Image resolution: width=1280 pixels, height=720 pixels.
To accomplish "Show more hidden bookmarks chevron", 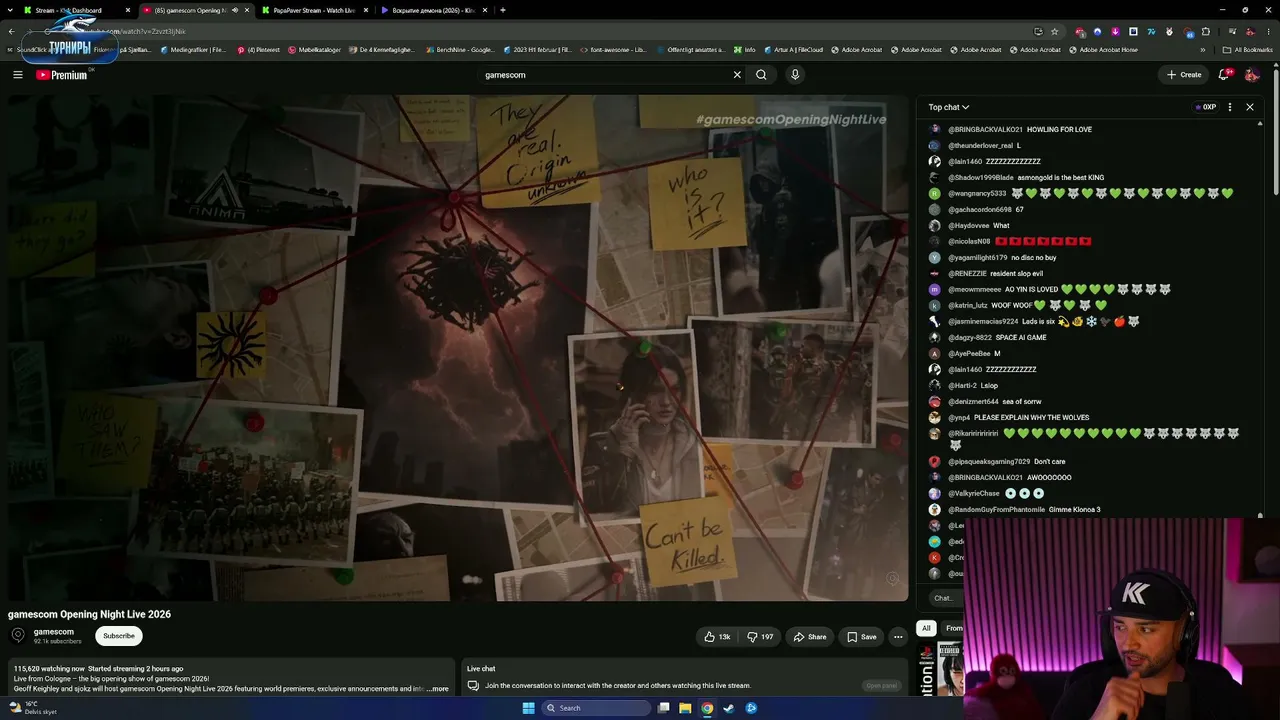I will tap(1203, 49).
